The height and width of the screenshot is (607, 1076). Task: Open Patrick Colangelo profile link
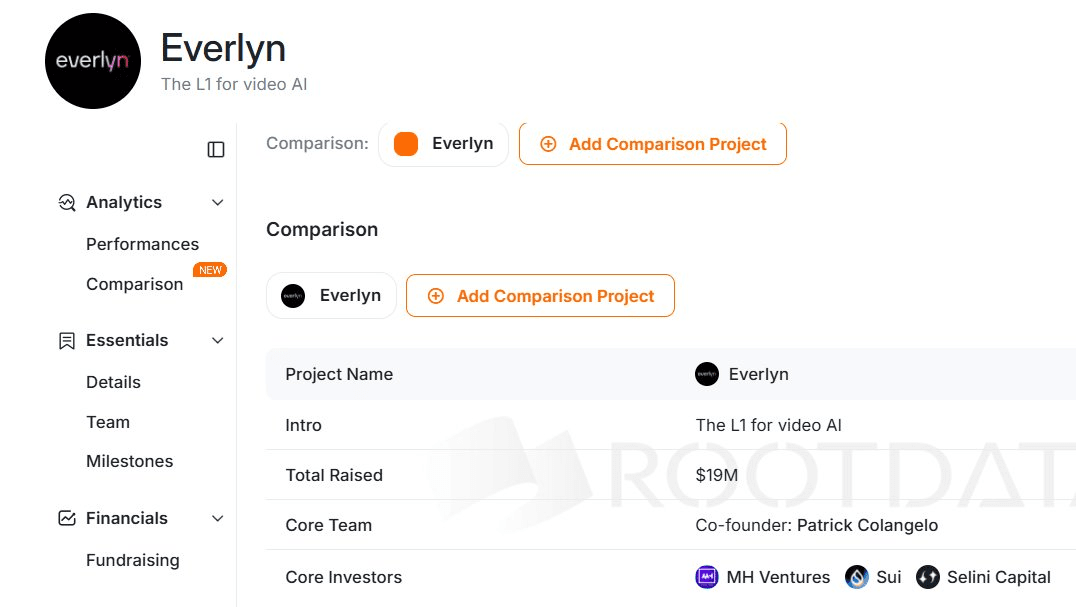pos(867,525)
